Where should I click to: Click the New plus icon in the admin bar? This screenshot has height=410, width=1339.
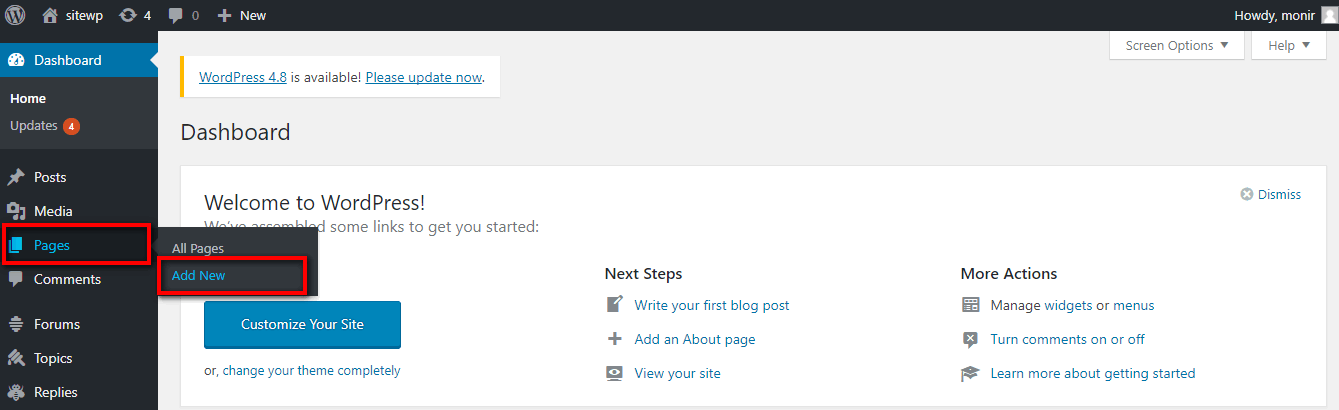click(224, 16)
